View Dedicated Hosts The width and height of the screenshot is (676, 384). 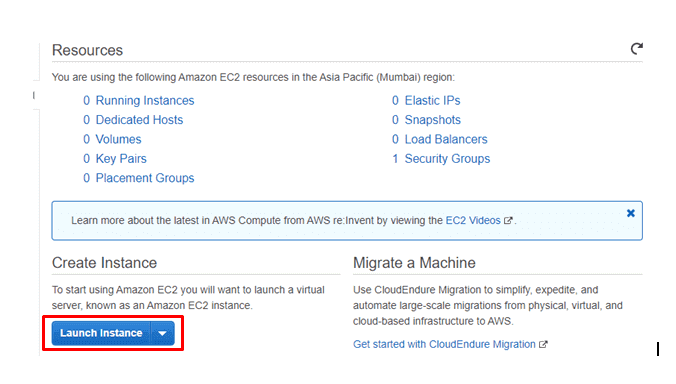point(139,120)
